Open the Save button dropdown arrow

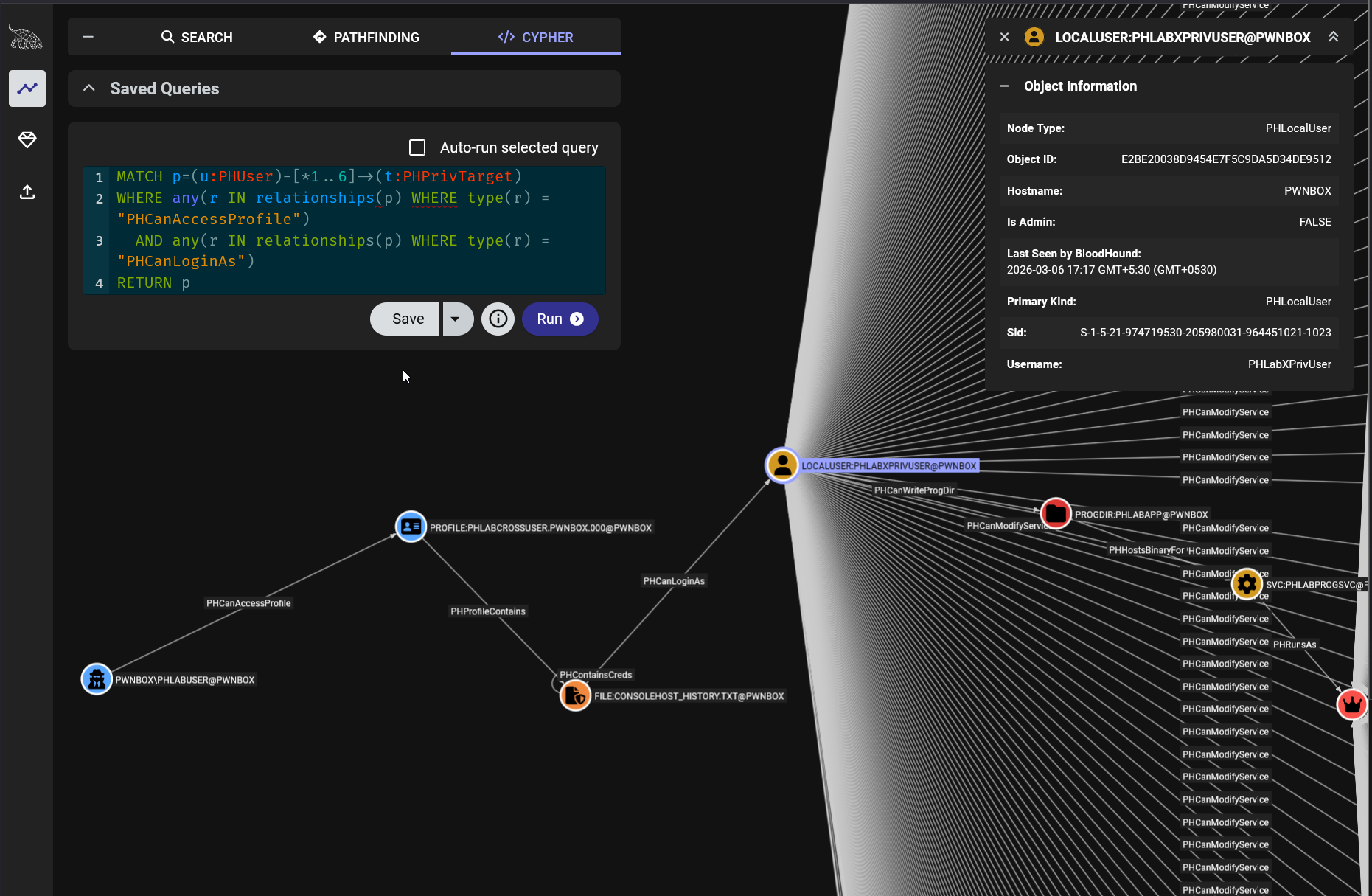tap(456, 319)
